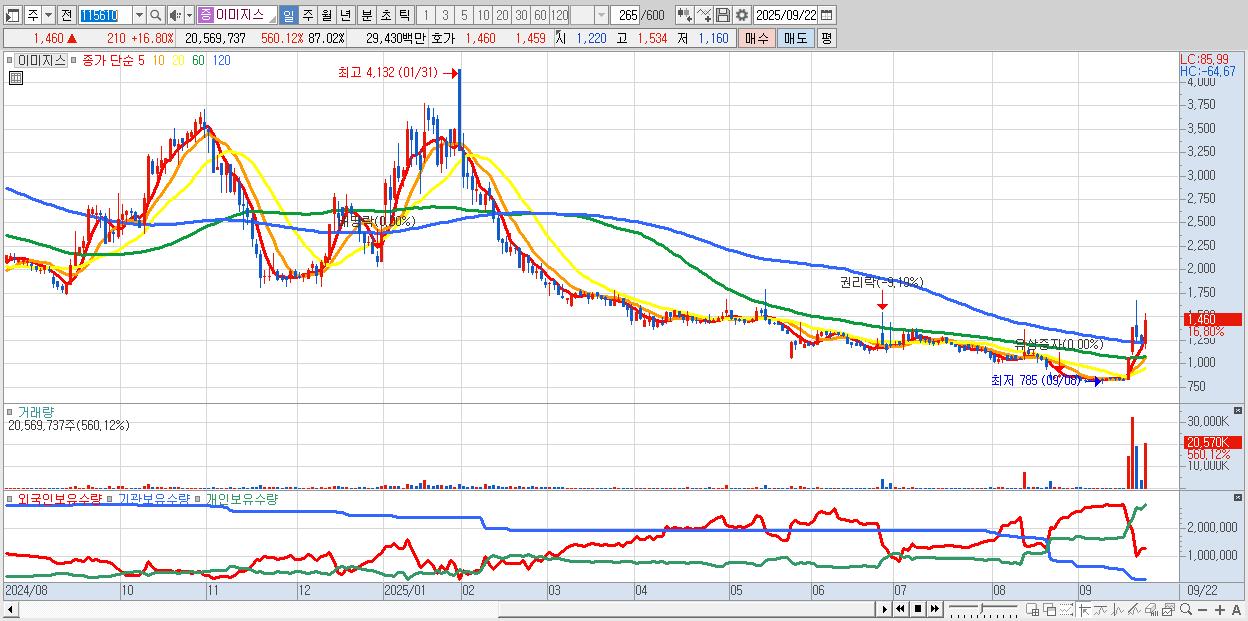Click the window with grid icon

(x=1033, y=609)
